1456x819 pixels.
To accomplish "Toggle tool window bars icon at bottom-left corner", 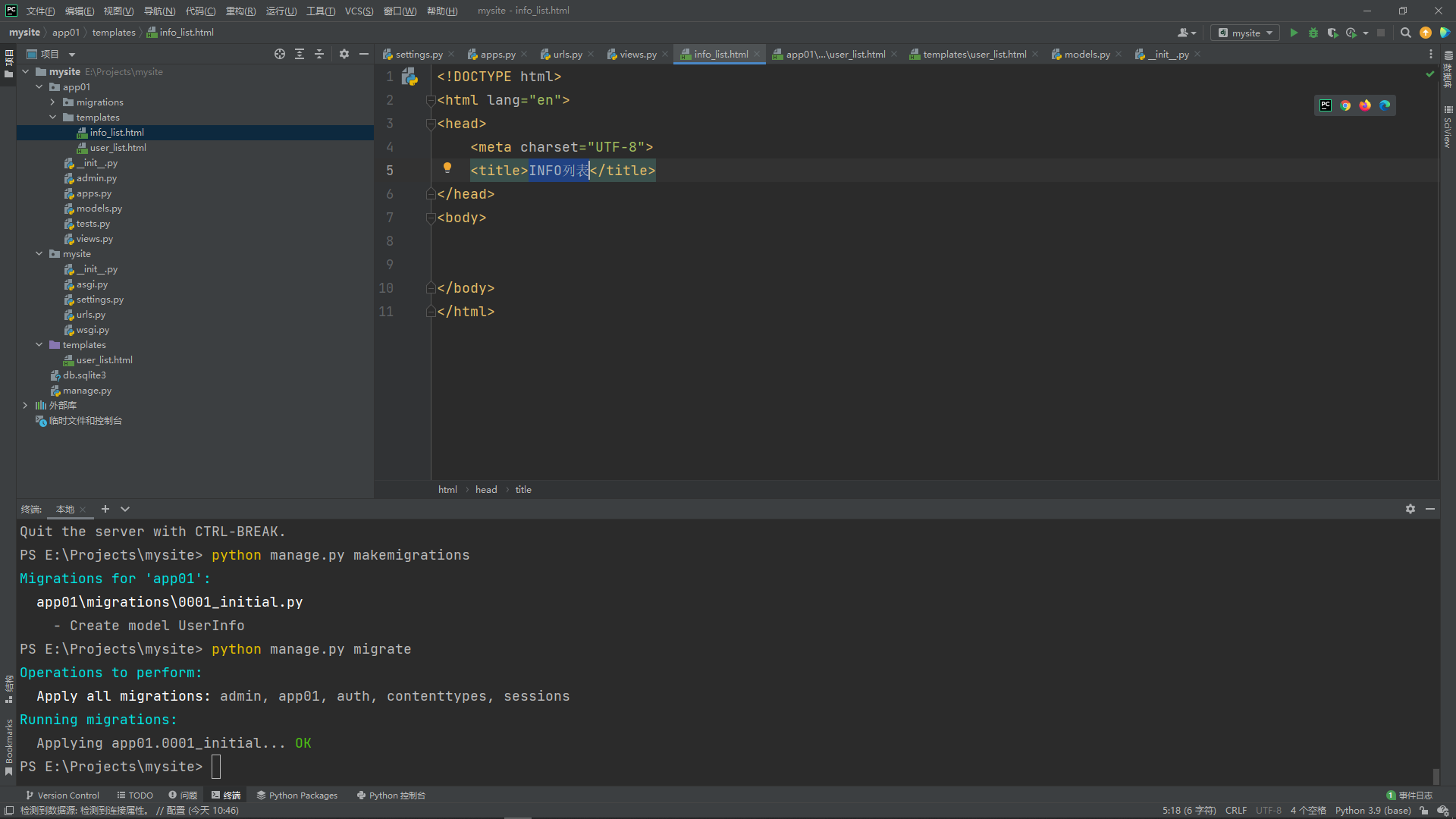I will [x=9, y=811].
